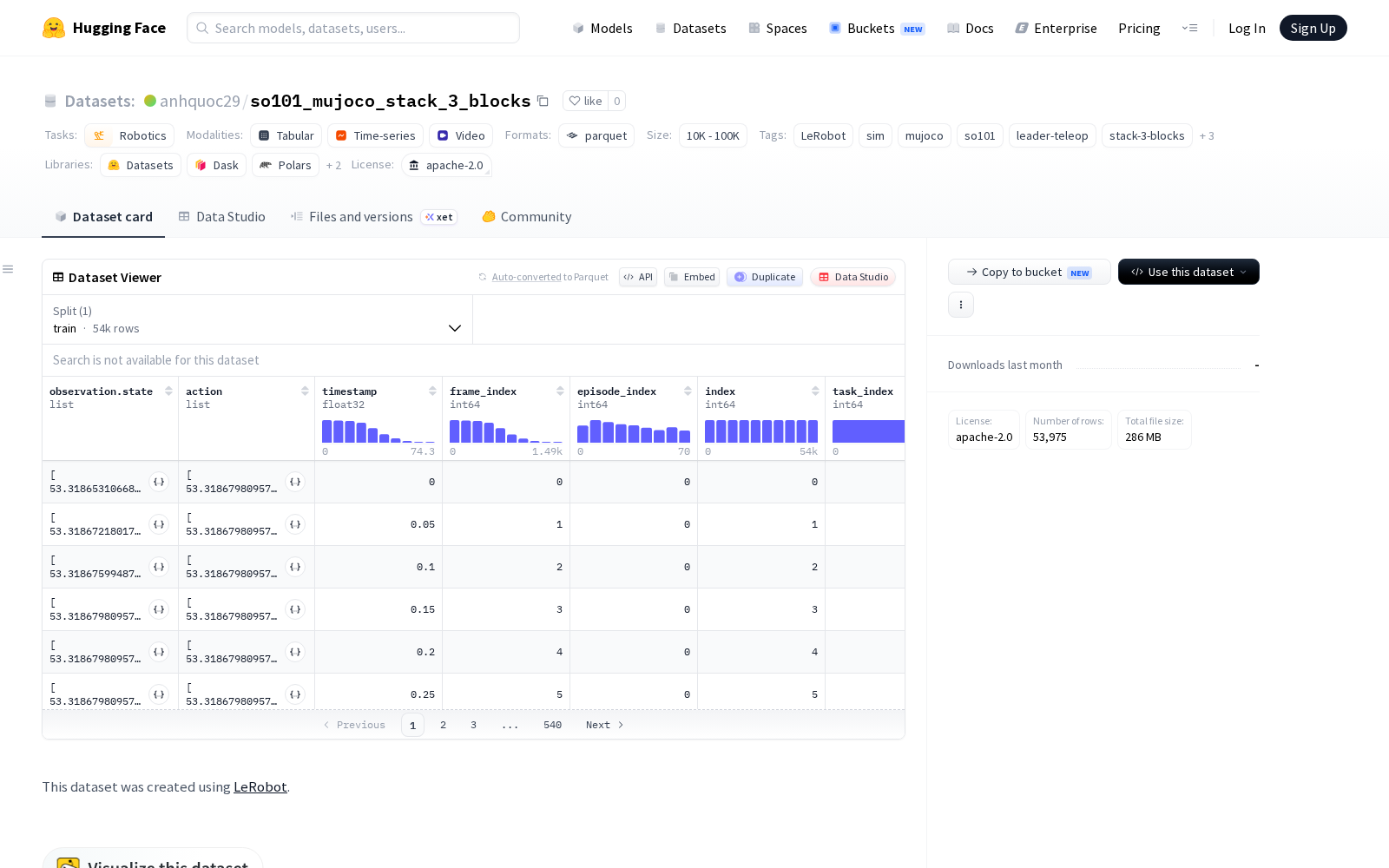Select the timestamp histogram bars
Image resolution: width=1389 pixels, height=868 pixels.
(379, 431)
